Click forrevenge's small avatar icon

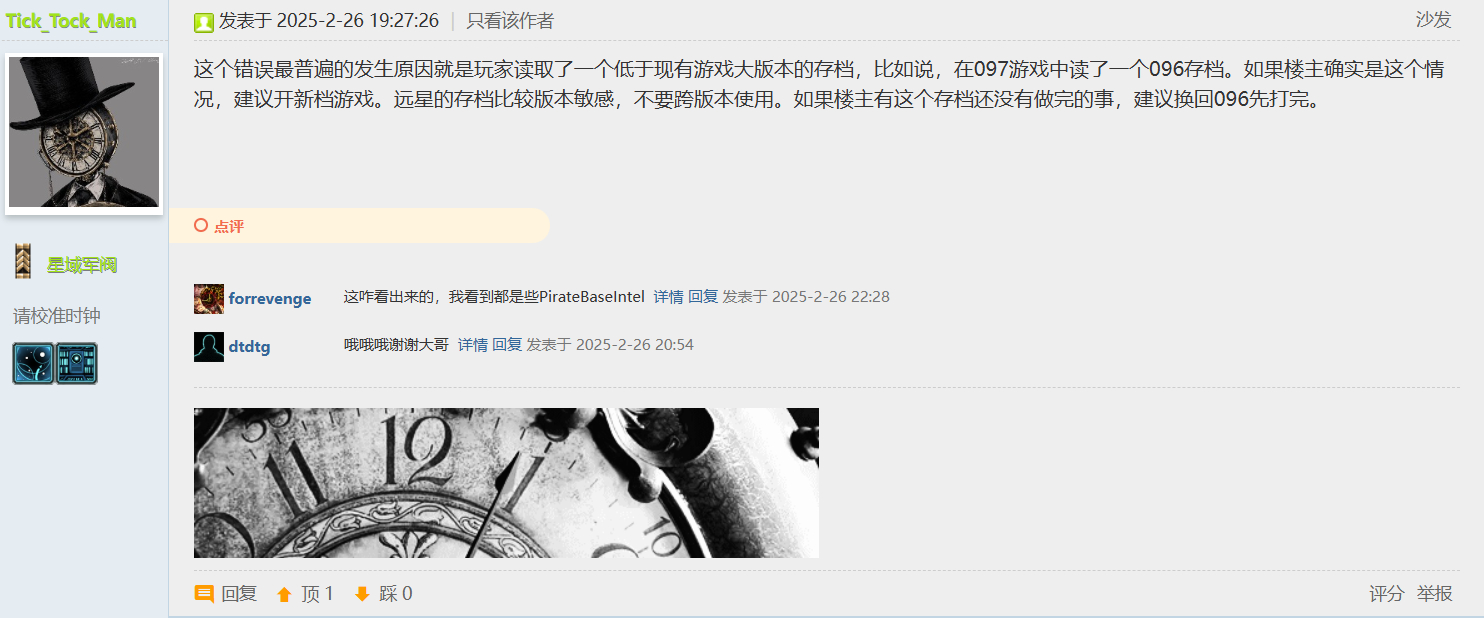(x=209, y=298)
